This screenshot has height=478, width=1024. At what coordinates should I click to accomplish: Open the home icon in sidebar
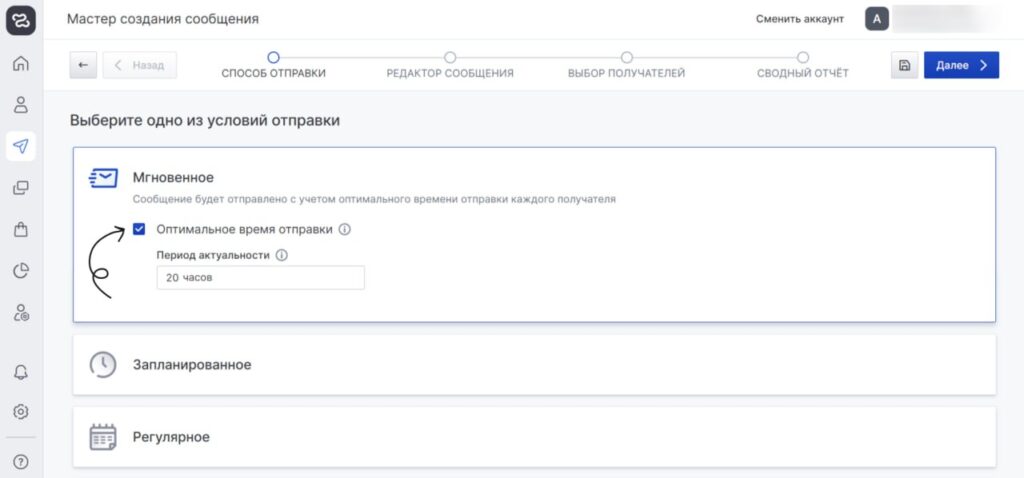20,64
